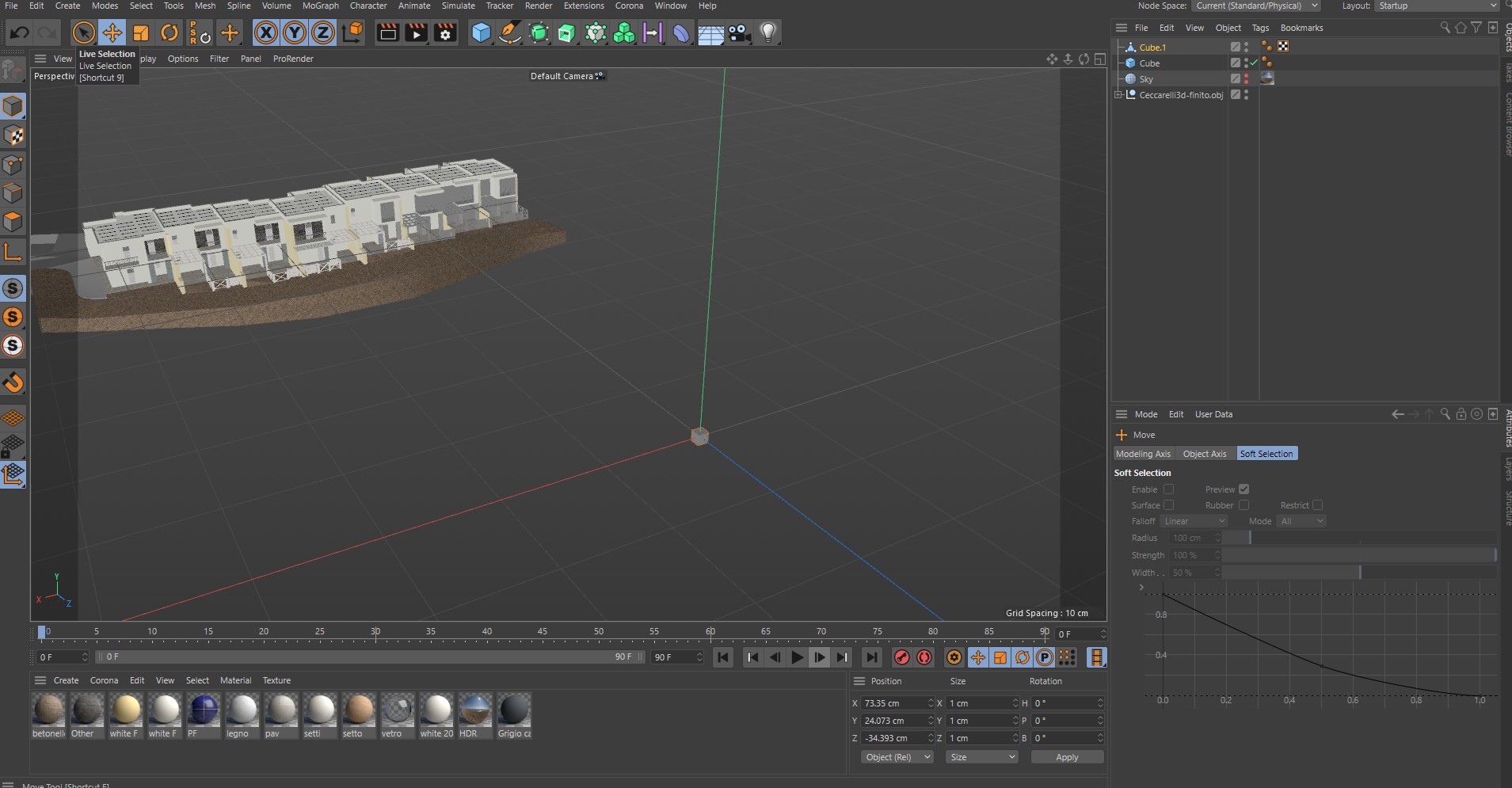
Task: Go to end of animation
Action: [871, 657]
